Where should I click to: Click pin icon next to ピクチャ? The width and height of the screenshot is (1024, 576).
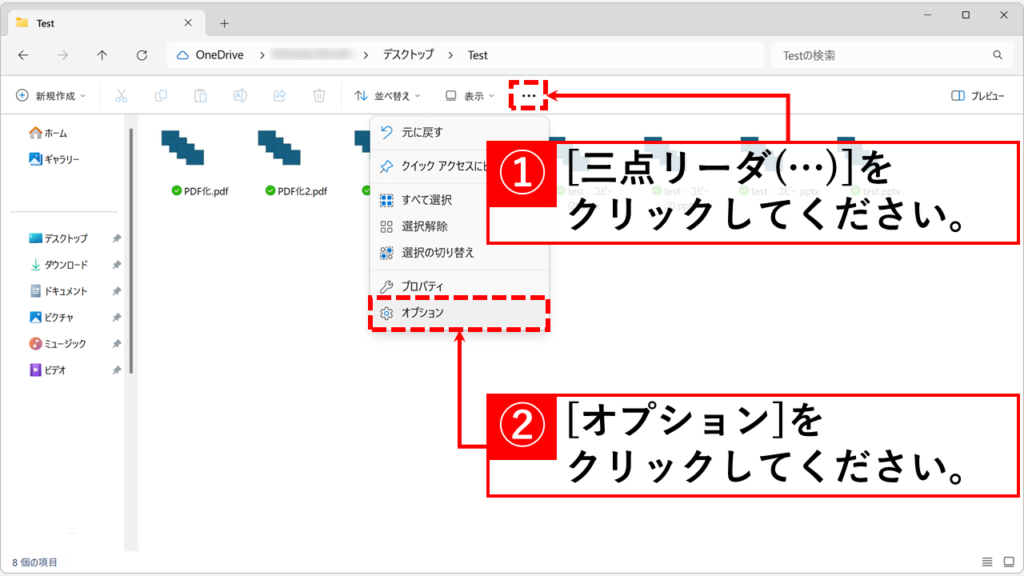click(116, 317)
